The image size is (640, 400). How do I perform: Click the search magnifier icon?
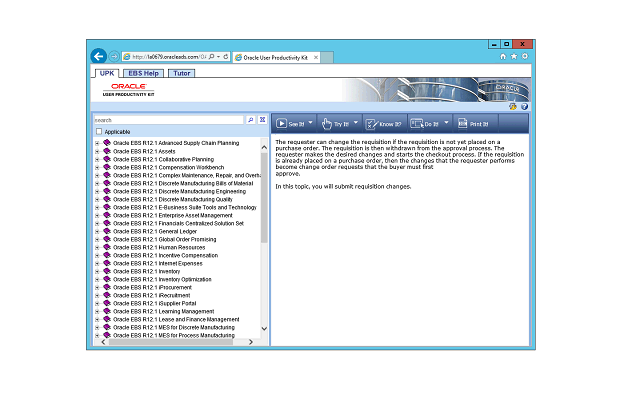pyautogui.click(x=250, y=119)
